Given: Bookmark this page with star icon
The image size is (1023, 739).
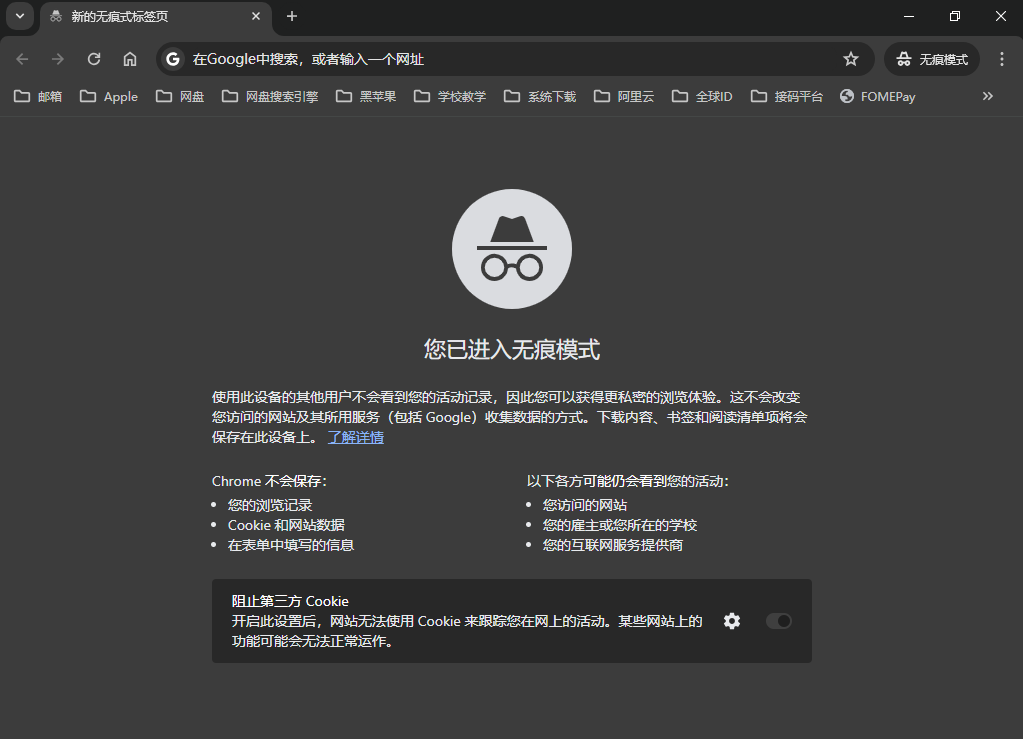Looking at the screenshot, I should coord(851,59).
